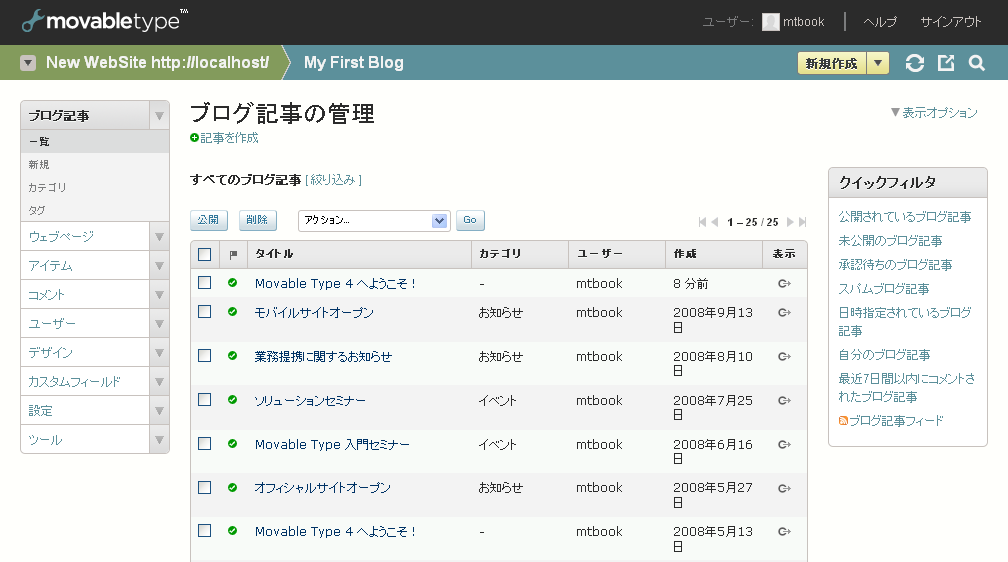The image size is (1008, 562).
Task: Click published status icon for Movable Type 入門セミナー
Action: pyautogui.click(x=233, y=444)
